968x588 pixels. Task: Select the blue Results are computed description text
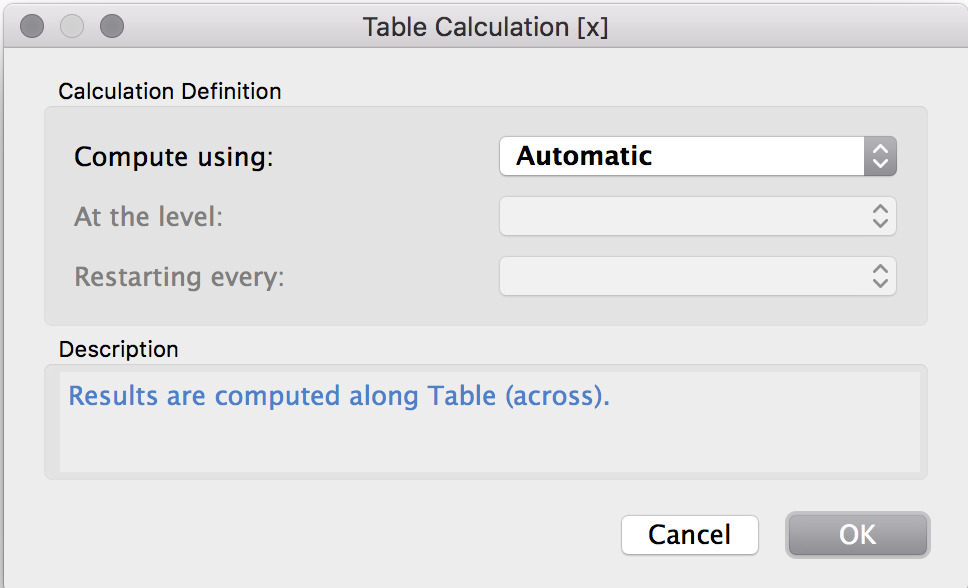point(338,396)
